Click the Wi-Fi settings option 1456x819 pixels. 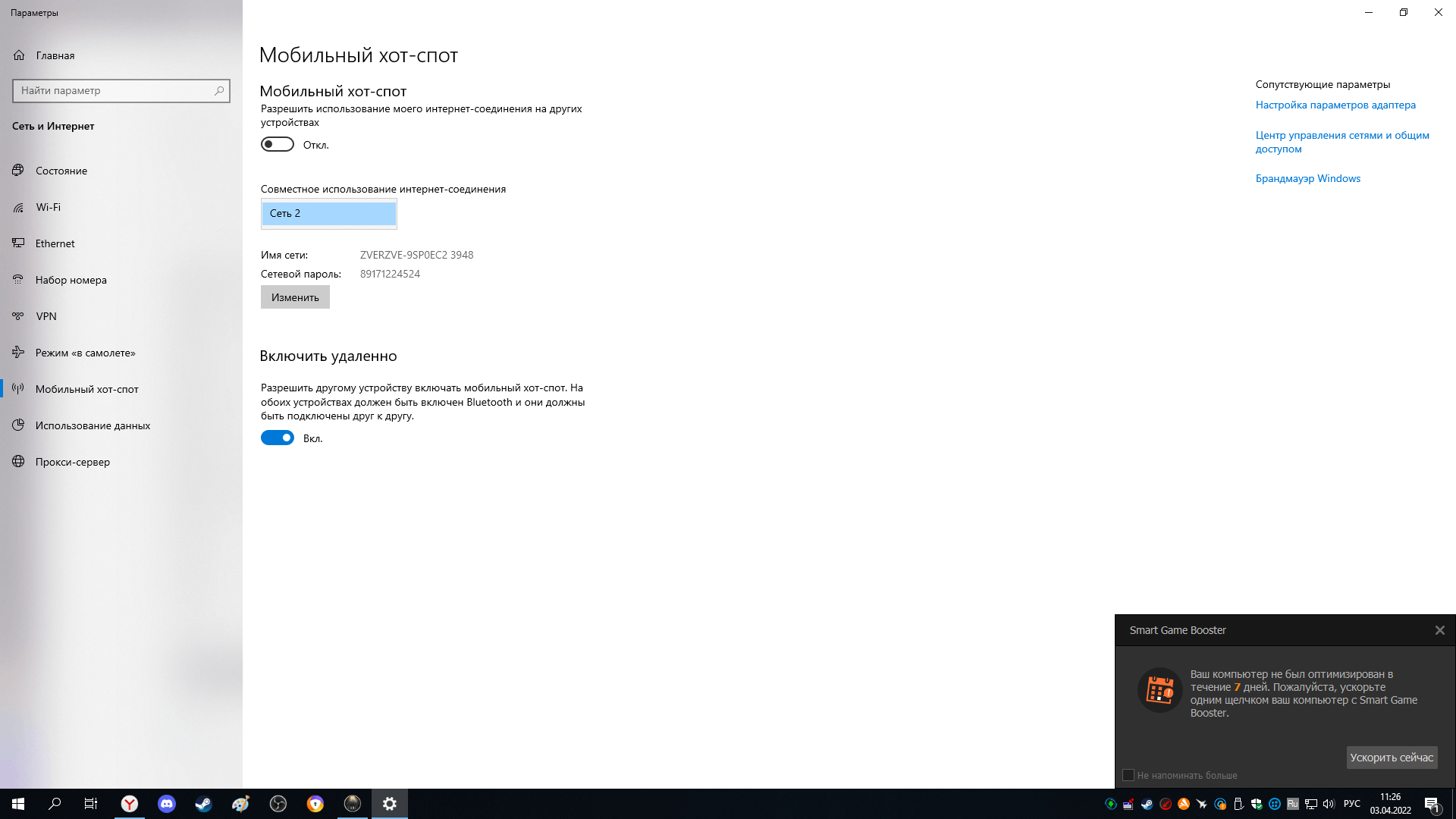48,206
